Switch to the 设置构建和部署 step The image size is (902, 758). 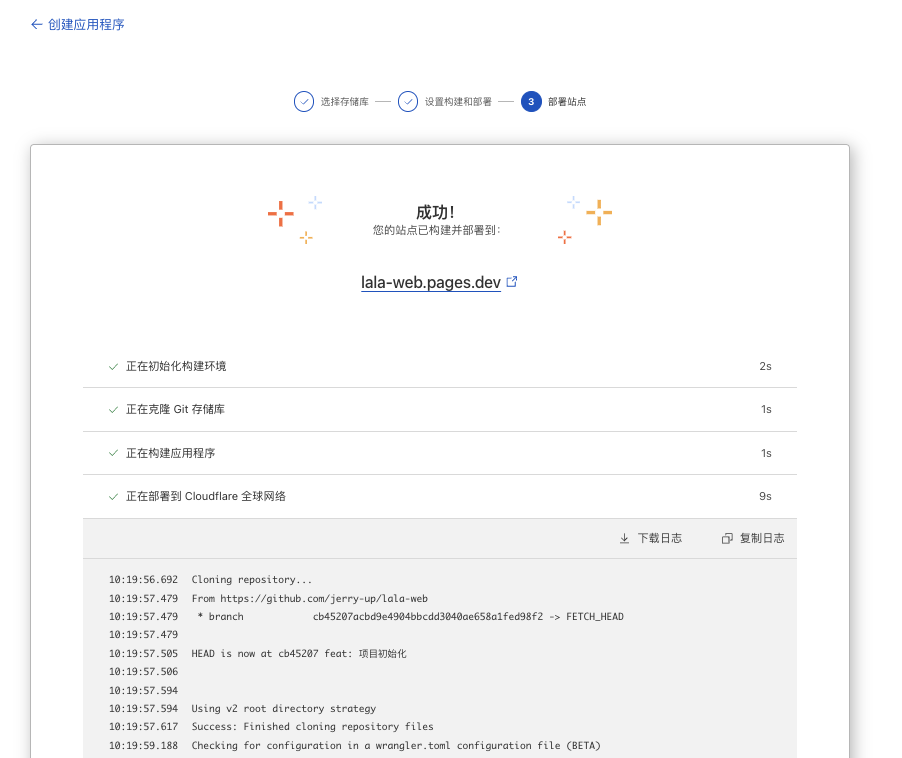click(461, 101)
